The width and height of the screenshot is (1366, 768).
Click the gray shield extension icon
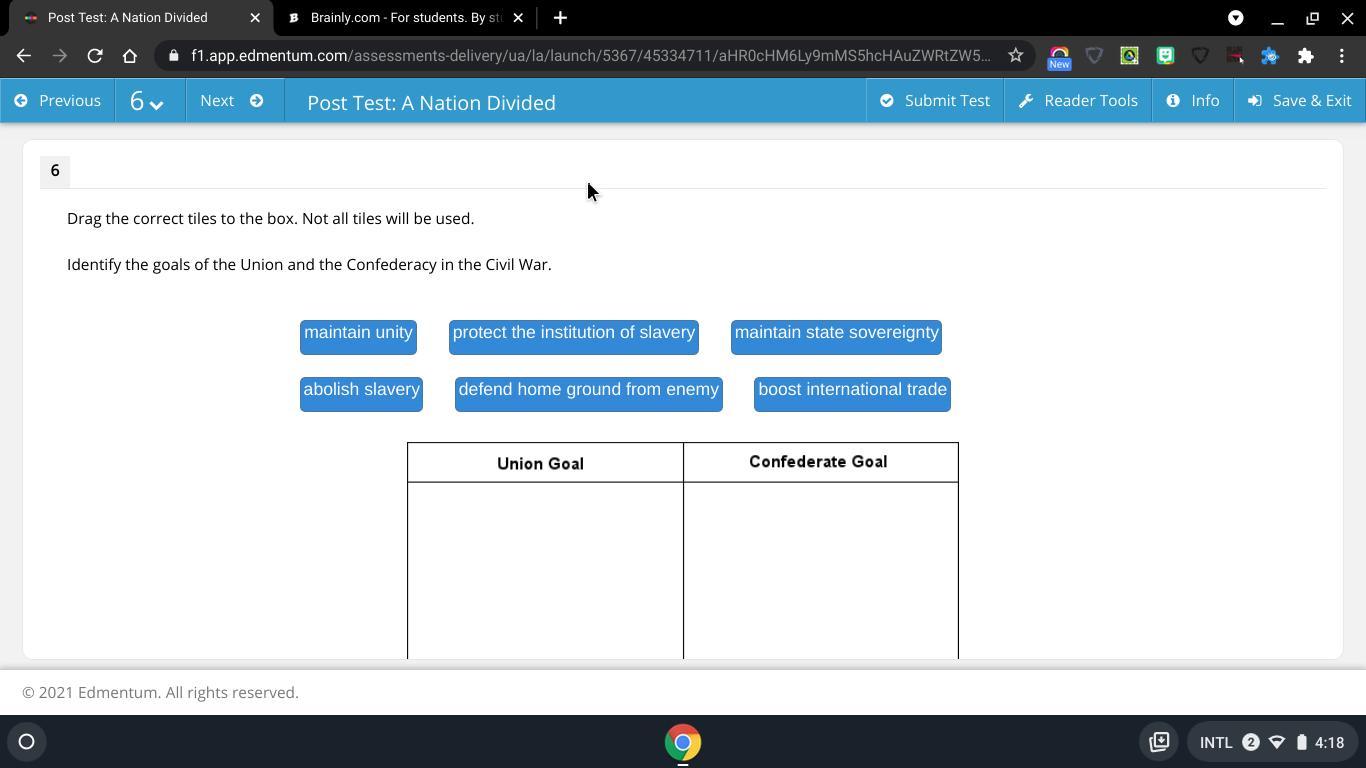coord(1094,56)
